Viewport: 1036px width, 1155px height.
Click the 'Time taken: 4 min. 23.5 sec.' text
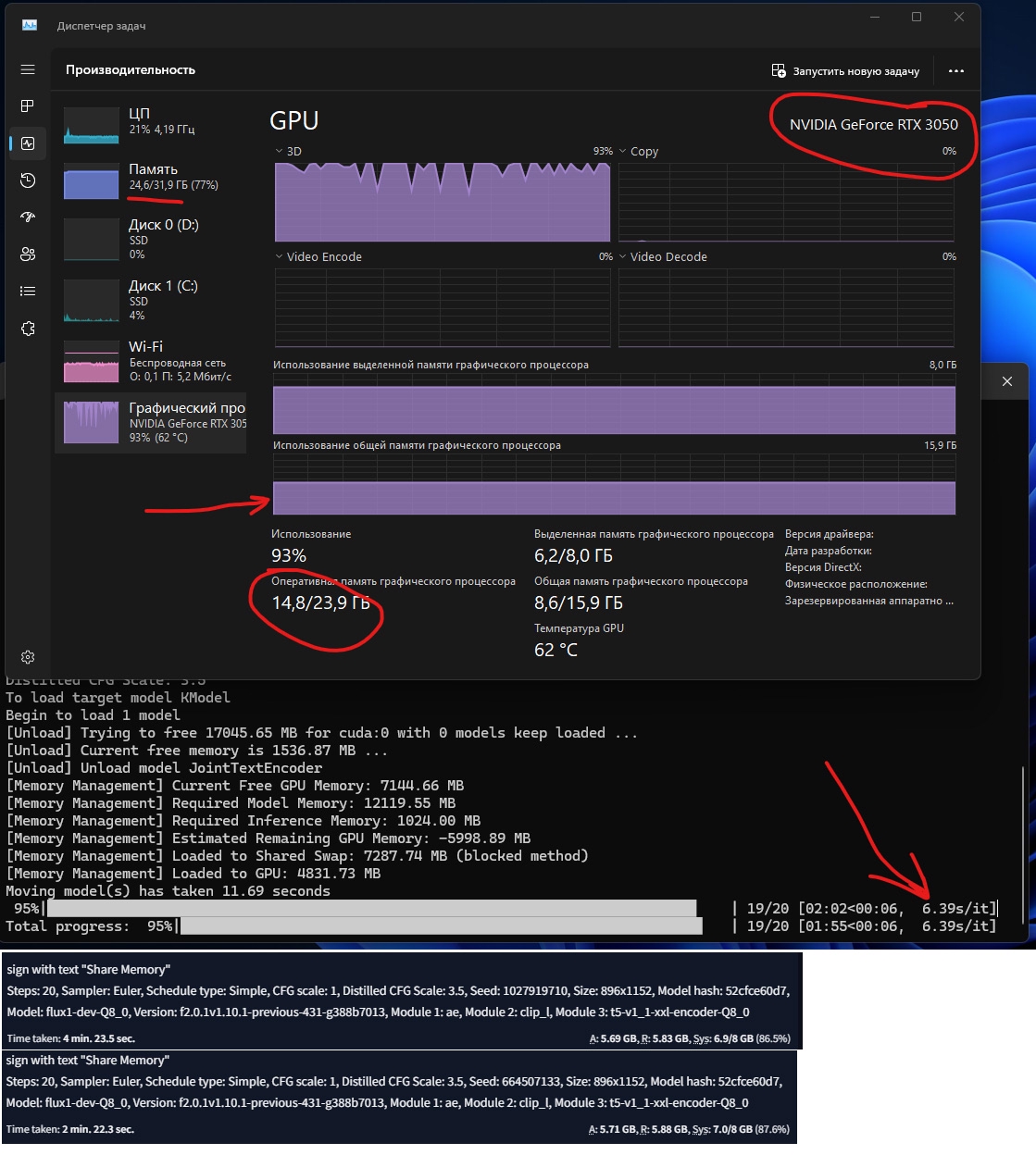click(x=70, y=1038)
